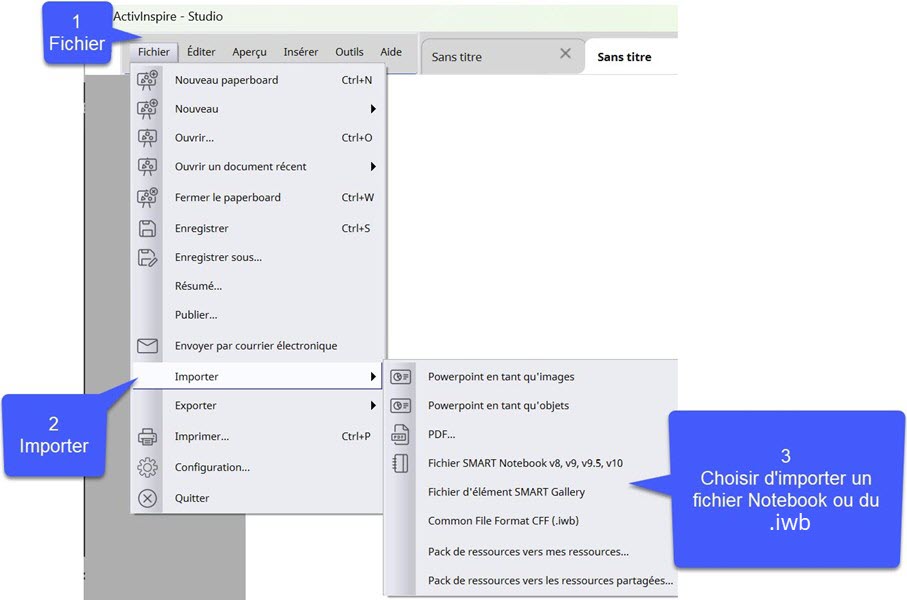Choose Quitter to exit ActivInspire

pyautogui.click(x=258, y=498)
